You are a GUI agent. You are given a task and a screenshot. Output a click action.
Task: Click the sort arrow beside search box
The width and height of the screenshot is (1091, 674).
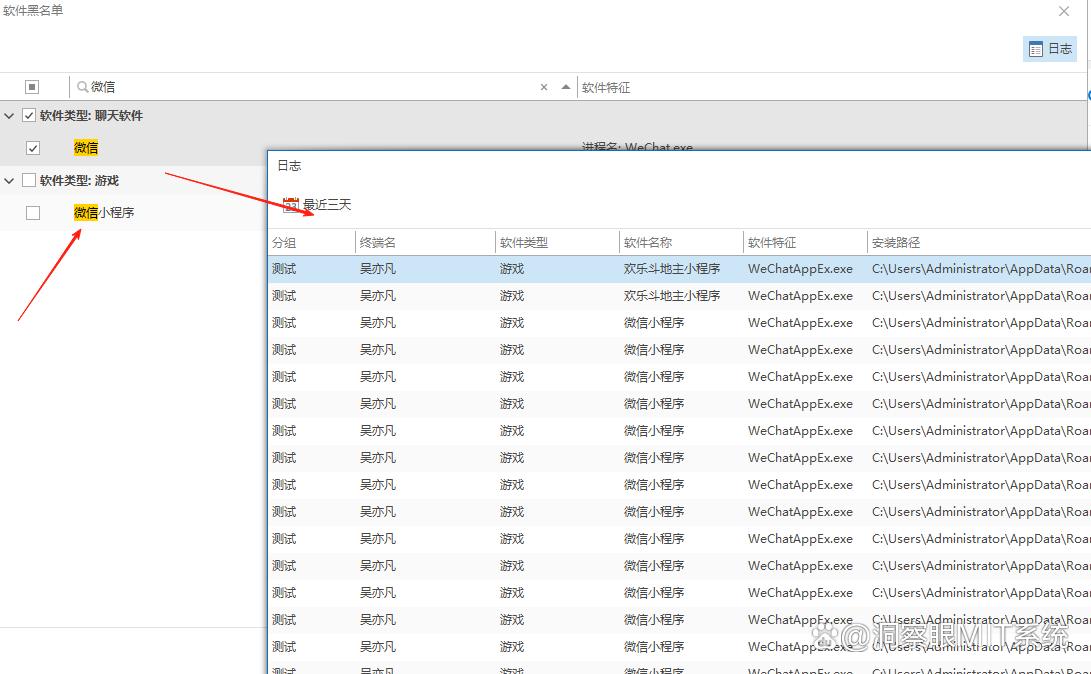[x=566, y=87]
